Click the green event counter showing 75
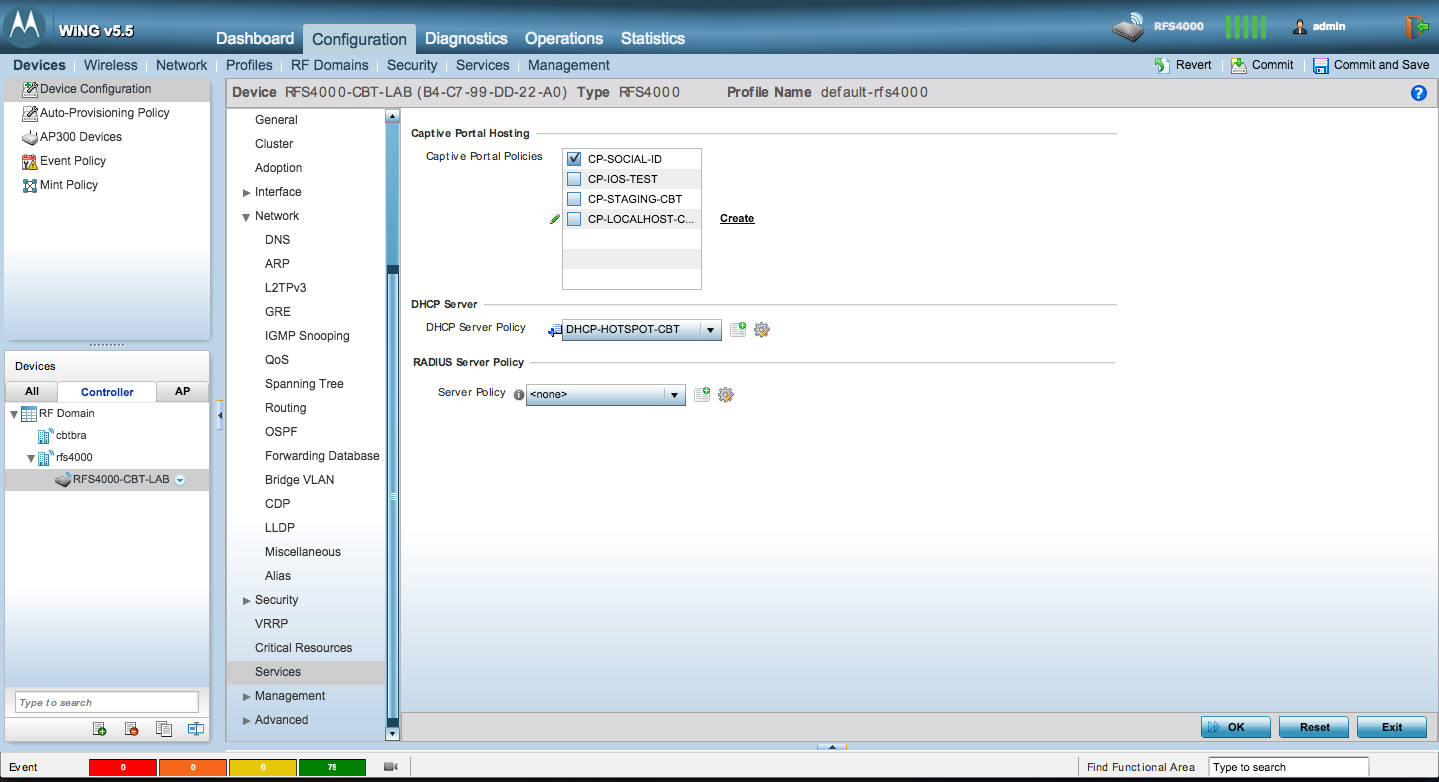 pos(333,767)
